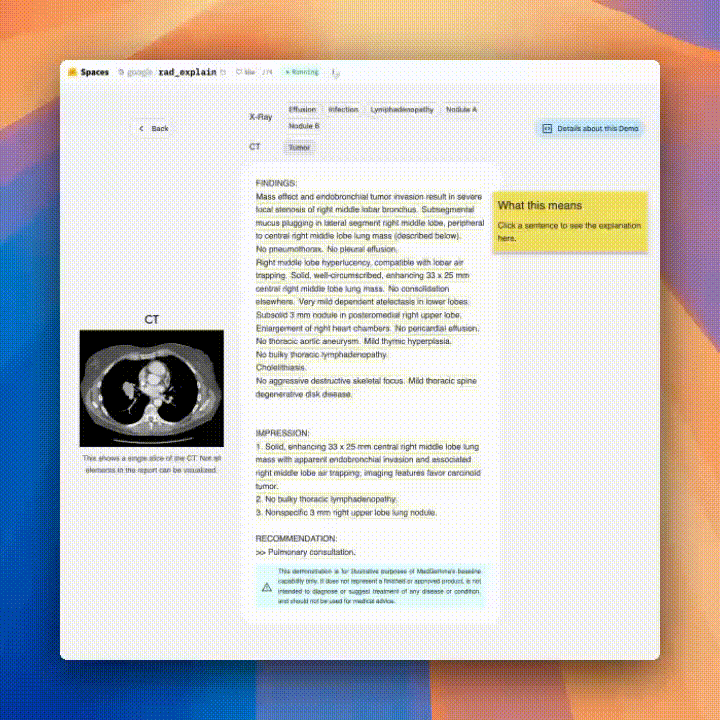The image size is (720, 720).
Task: Click the Details about this Demo icon
Action: click(x=547, y=128)
